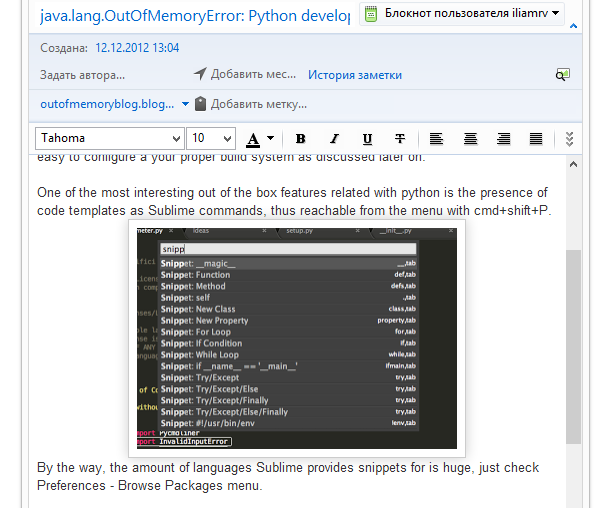Click the green notebook icon
The image size is (600, 508).
tap(370, 14)
